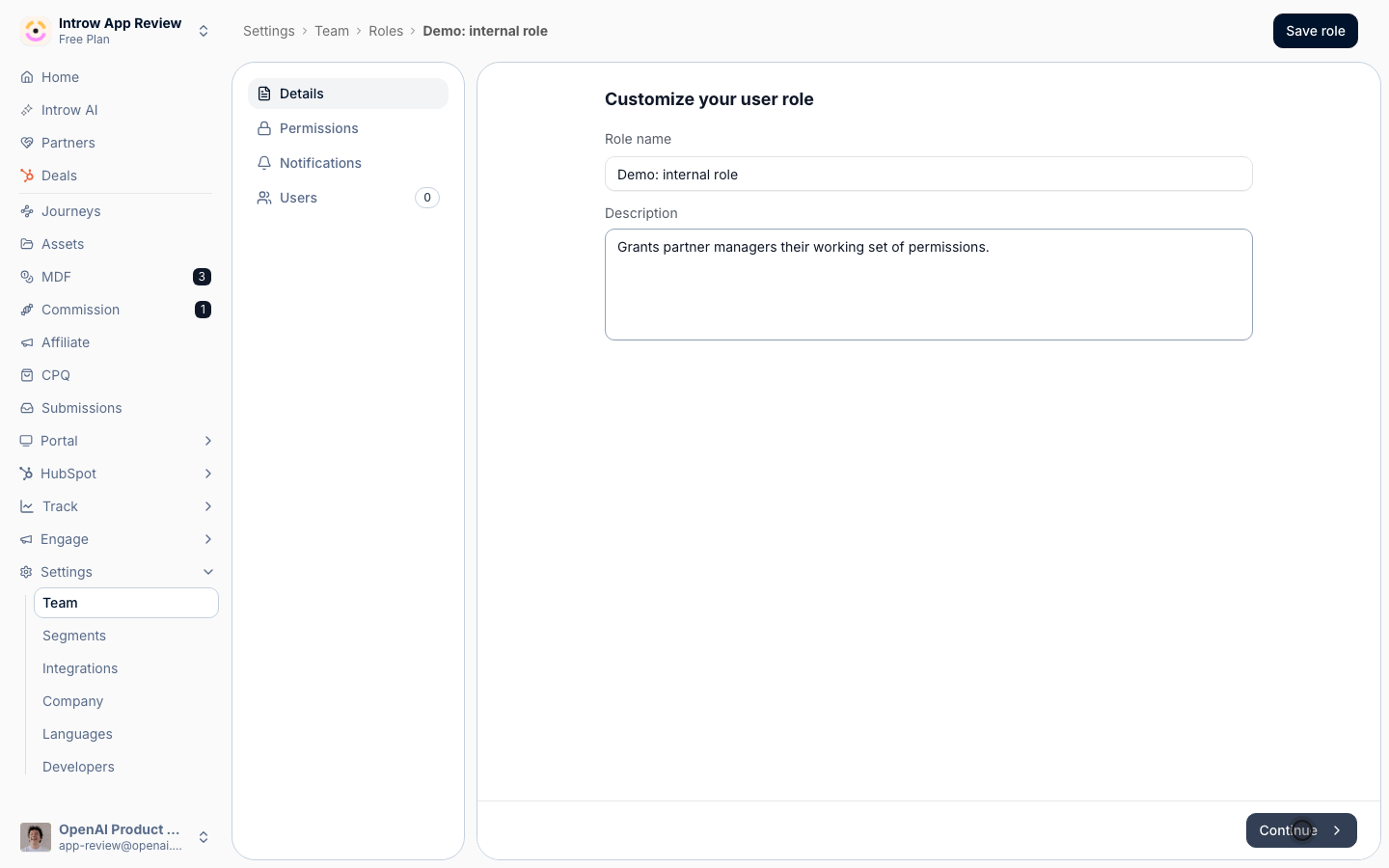The height and width of the screenshot is (868, 1389).
Task: Open Home via its house icon
Action: click(x=27, y=77)
